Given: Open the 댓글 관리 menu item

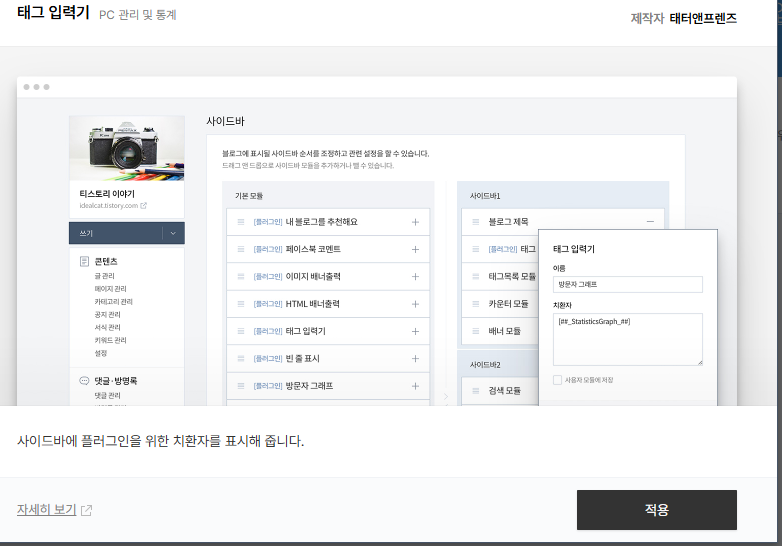Looking at the screenshot, I should pos(107,395).
